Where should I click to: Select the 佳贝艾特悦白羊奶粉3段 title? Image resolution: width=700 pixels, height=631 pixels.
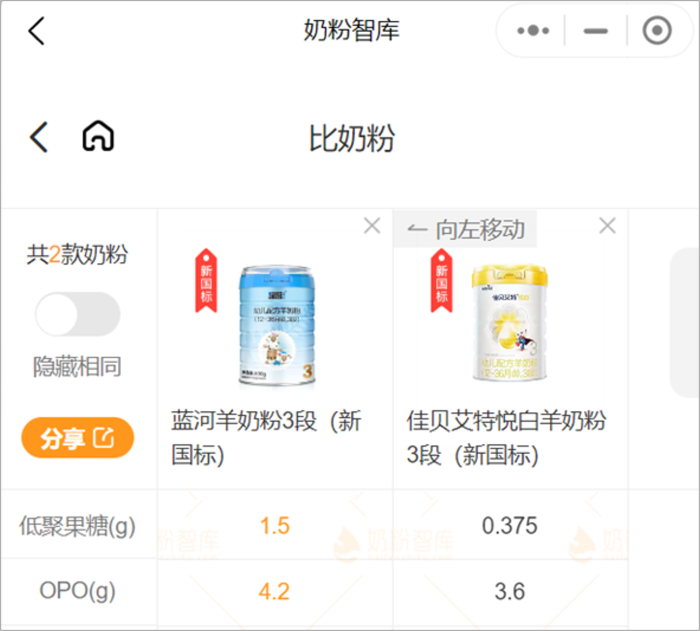tap(506, 438)
